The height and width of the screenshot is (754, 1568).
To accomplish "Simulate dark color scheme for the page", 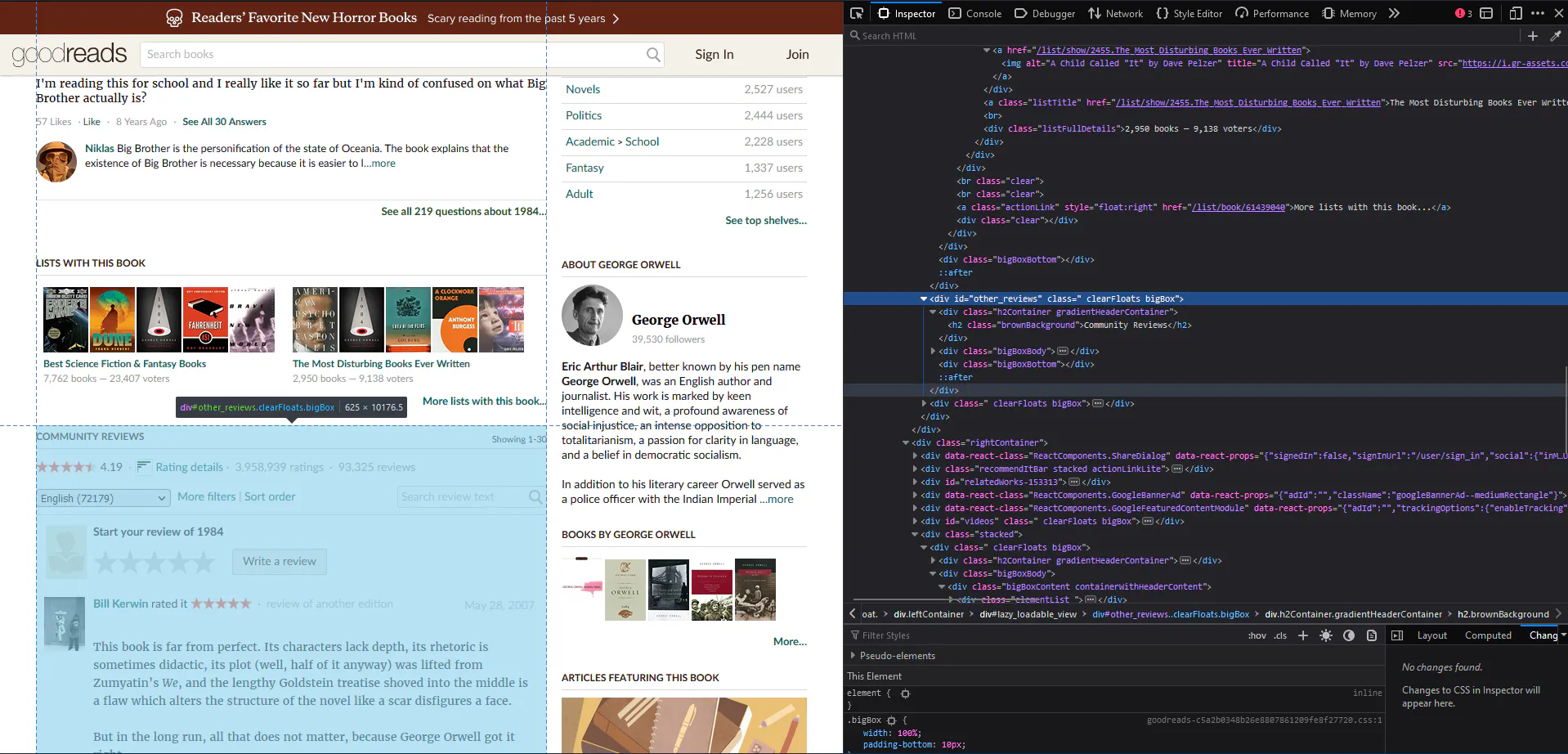I will 1348,635.
